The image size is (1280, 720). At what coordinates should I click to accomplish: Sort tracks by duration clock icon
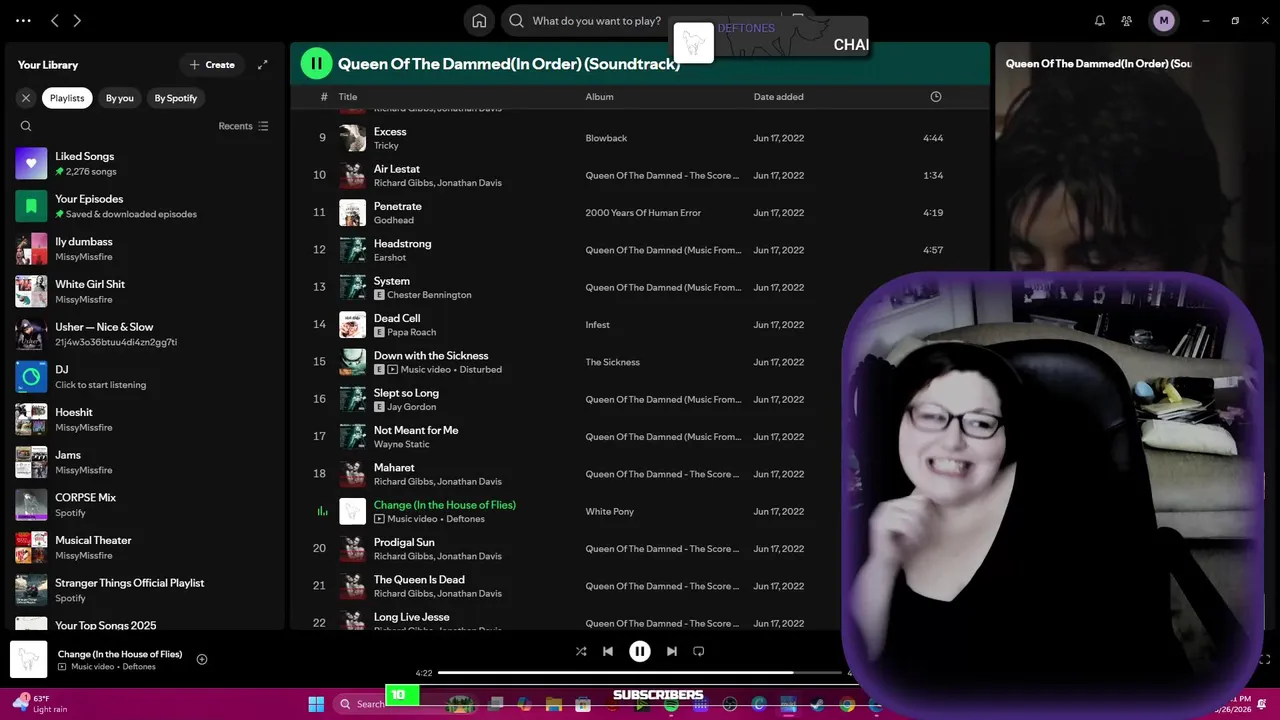(936, 97)
